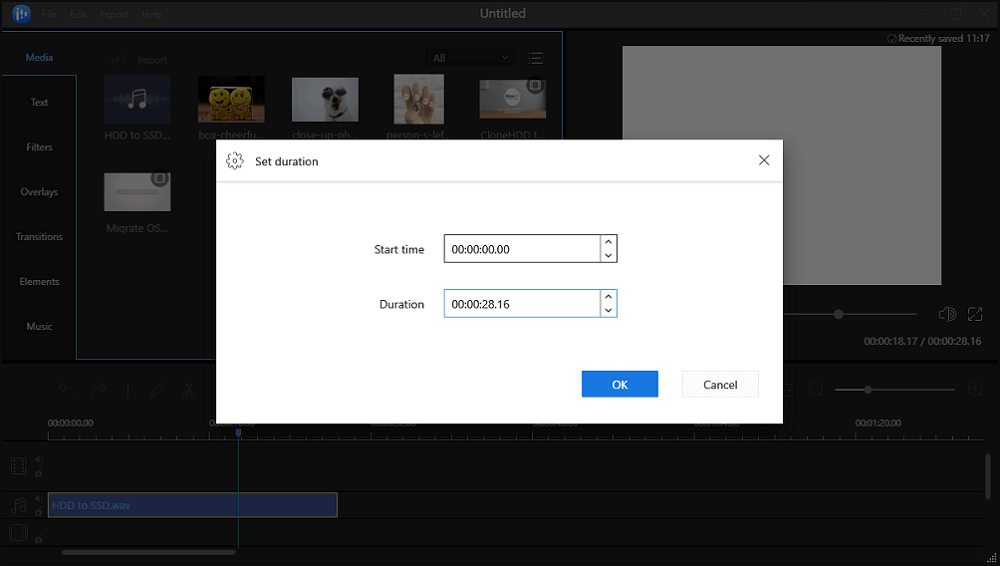Cancel the Set duration dialog
This screenshot has width=1000, height=566.
(720, 384)
